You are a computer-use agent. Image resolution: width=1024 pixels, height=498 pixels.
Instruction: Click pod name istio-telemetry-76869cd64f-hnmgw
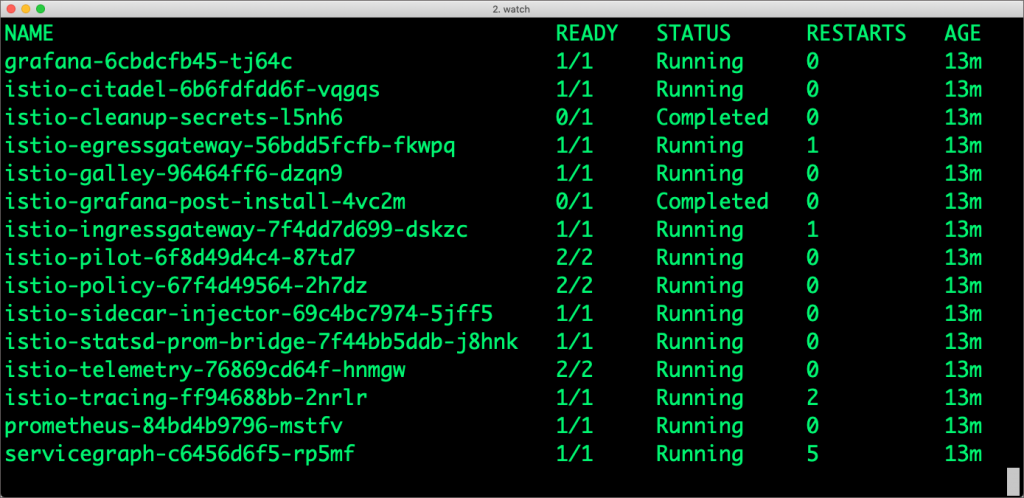tap(205, 370)
